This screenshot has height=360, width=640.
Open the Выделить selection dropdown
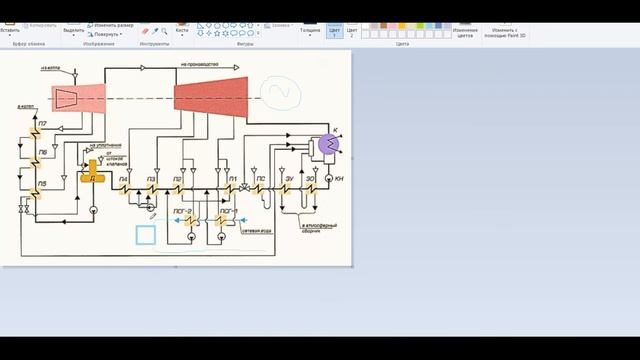73,32
